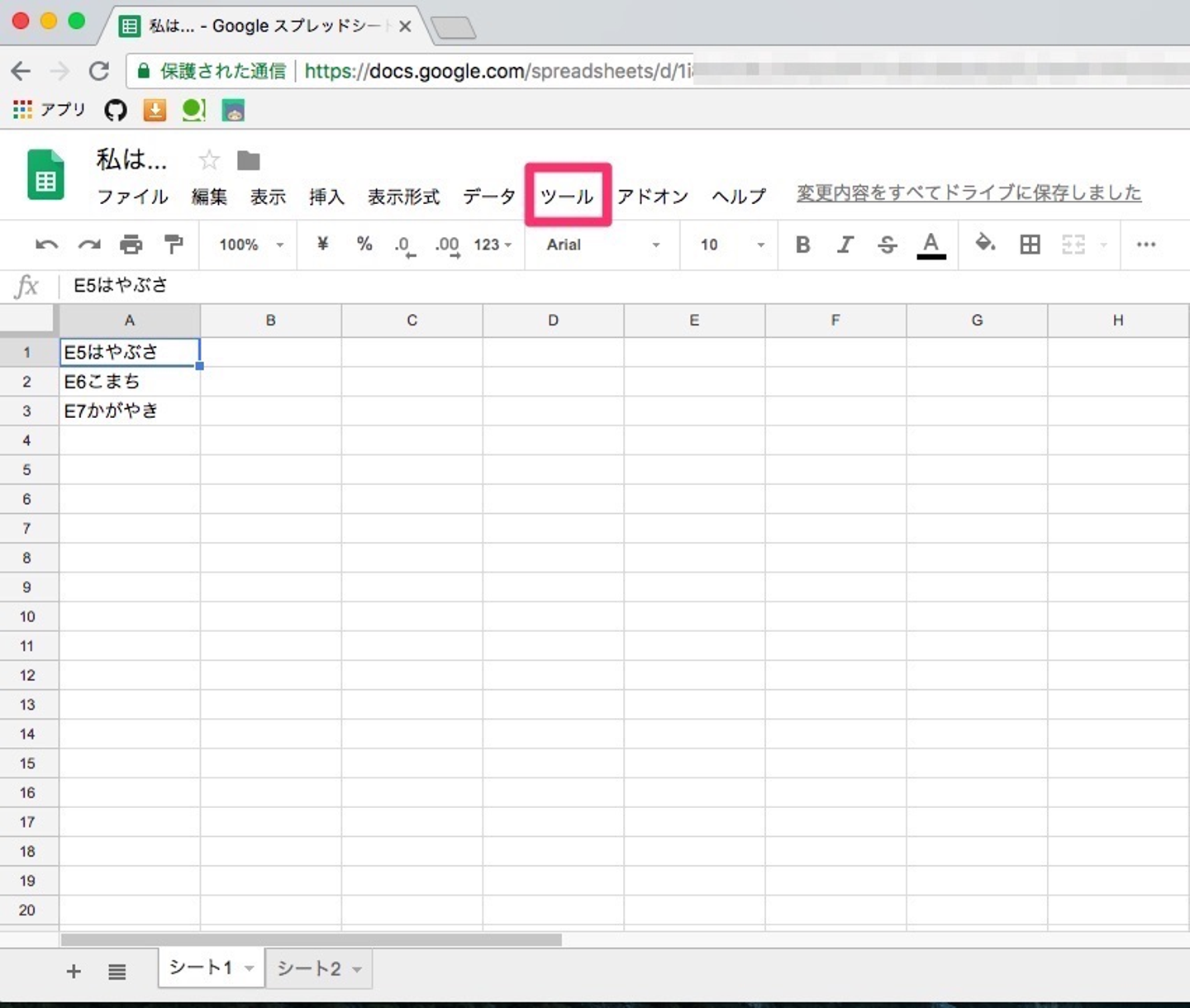Image resolution: width=1190 pixels, height=1008 pixels.
Task: Open the 挿入 menu
Action: click(x=326, y=197)
